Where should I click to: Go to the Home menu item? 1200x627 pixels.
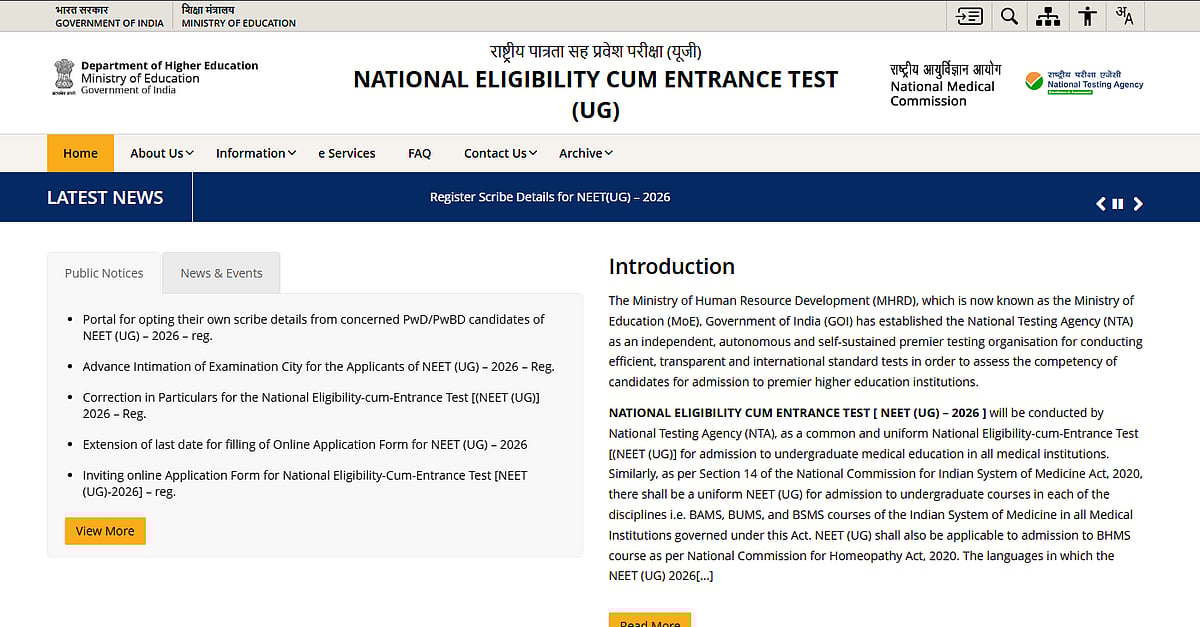pyautogui.click(x=80, y=153)
